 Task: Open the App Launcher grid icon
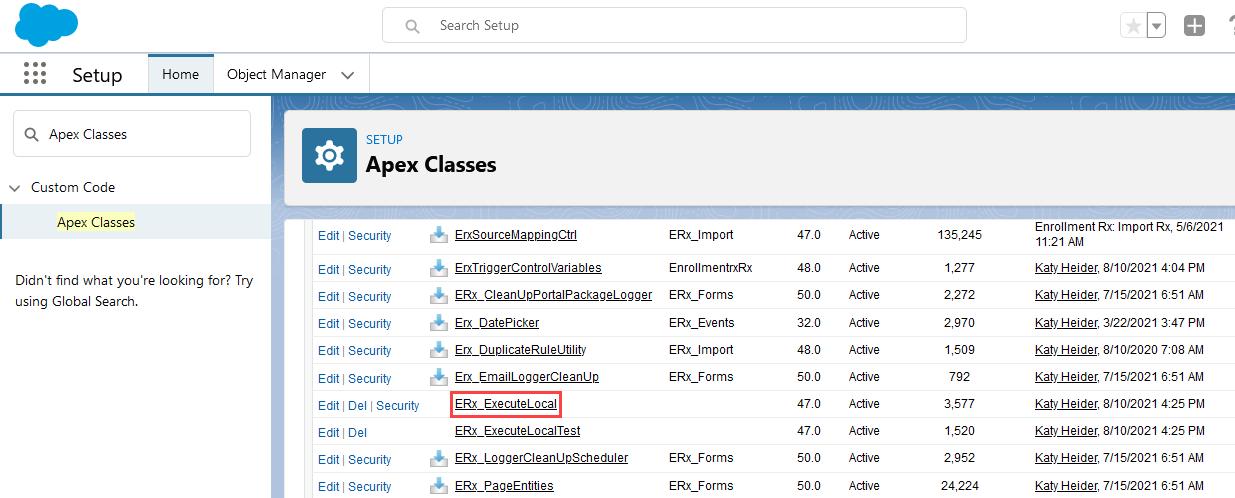click(x=35, y=75)
